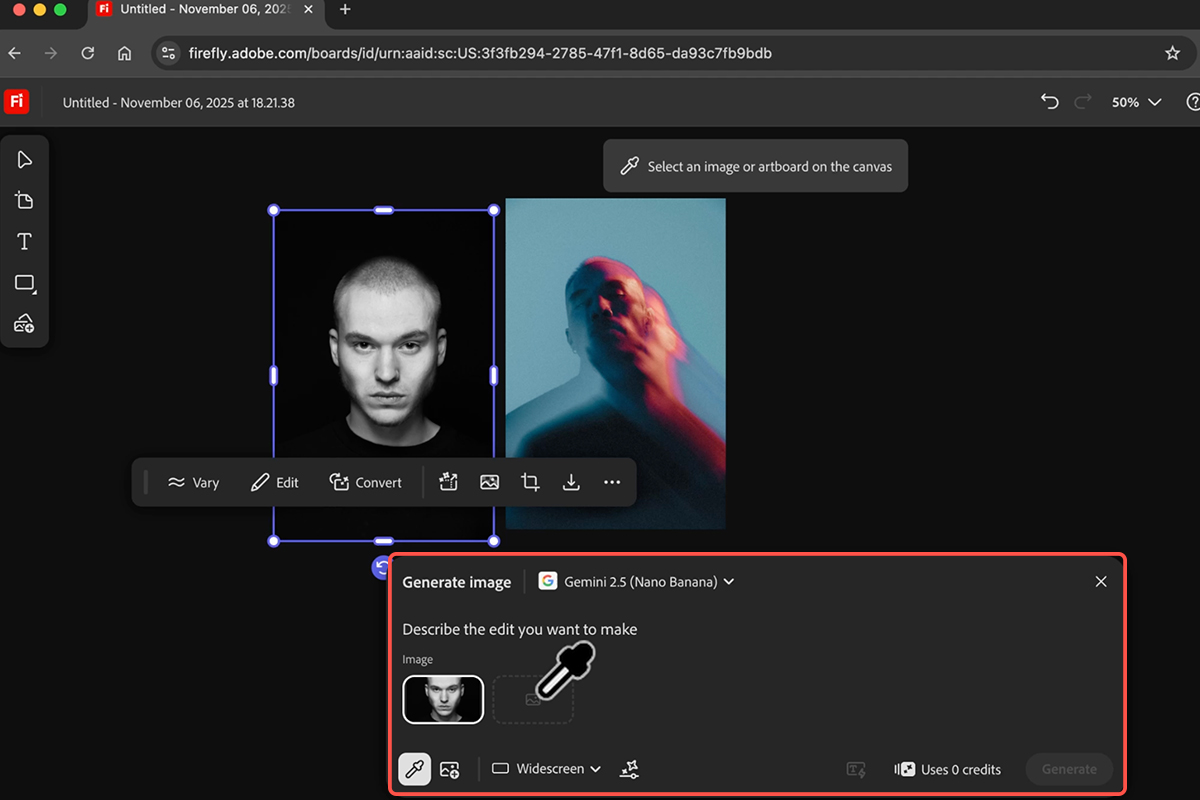The width and height of the screenshot is (1200, 800).
Task: Crop the selected portrait image
Action: click(x=530, y=482)
